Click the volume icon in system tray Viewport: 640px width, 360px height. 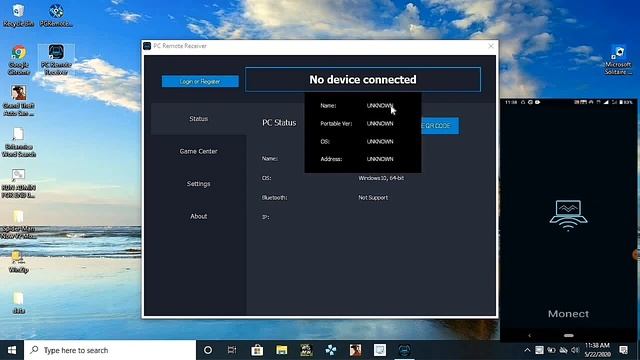(575, 350)
